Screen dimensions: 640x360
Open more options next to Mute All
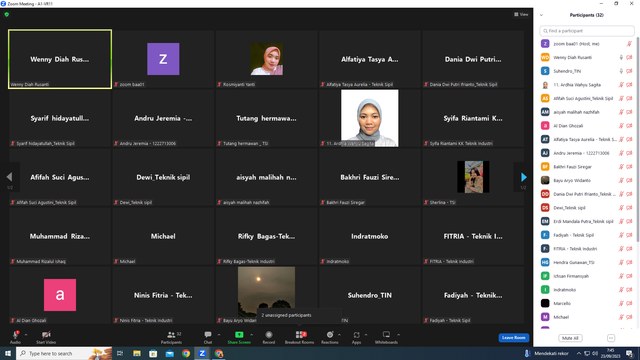coord(611,338)
